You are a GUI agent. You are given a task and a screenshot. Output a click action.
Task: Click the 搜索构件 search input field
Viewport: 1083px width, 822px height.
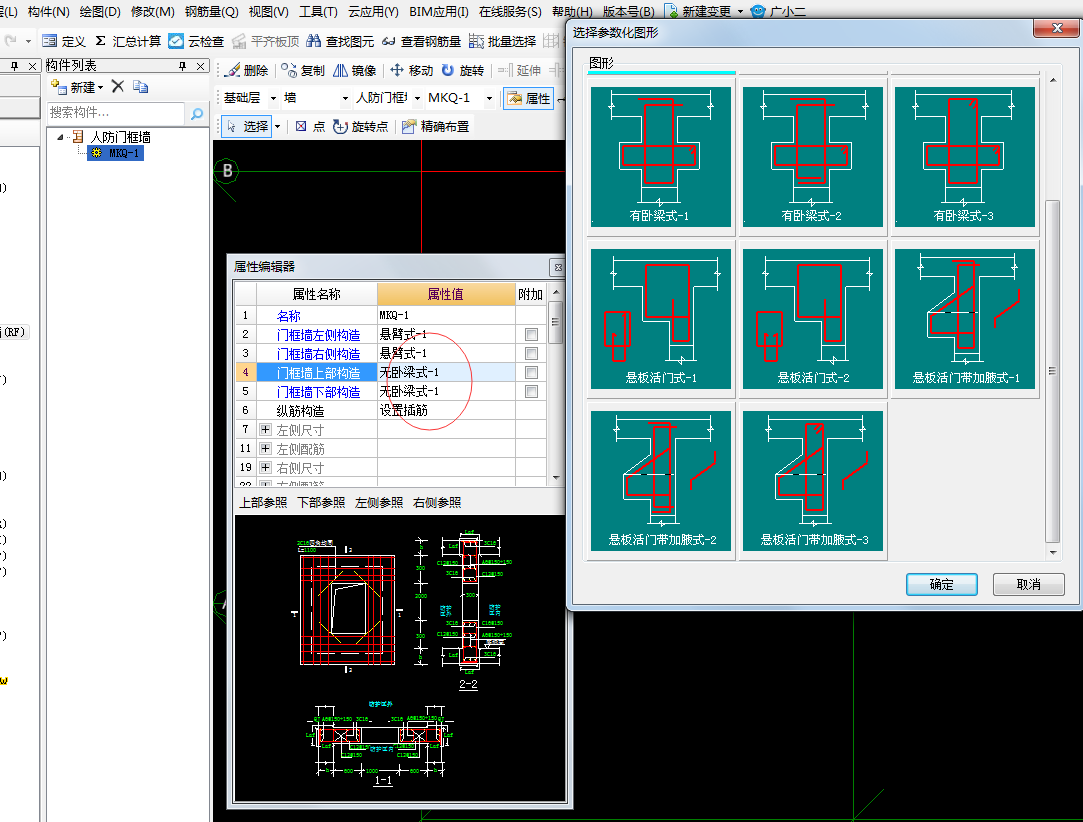pyautogui.click(x=116, y=113)
